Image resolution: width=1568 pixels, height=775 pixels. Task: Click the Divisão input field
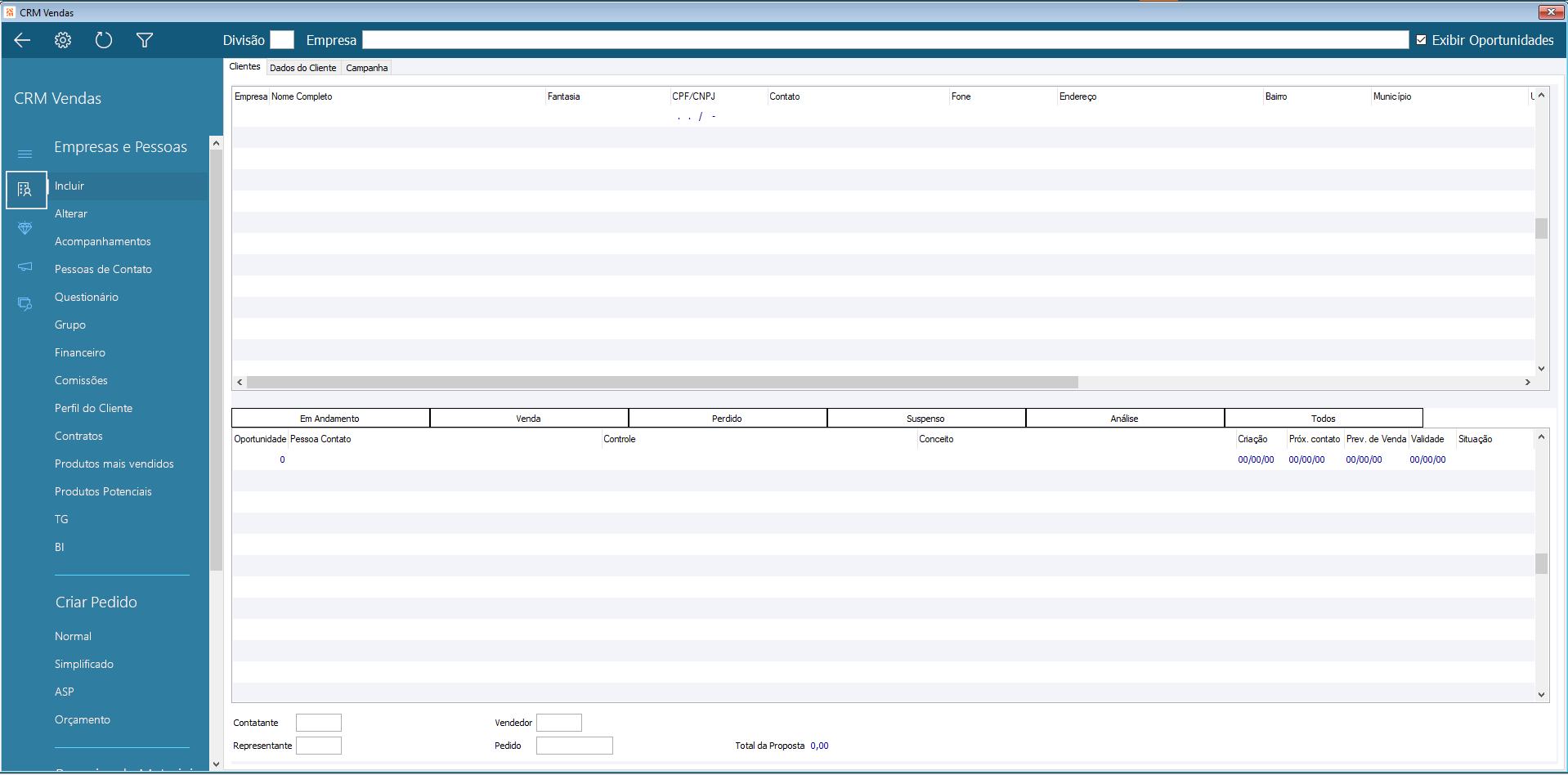282,40
